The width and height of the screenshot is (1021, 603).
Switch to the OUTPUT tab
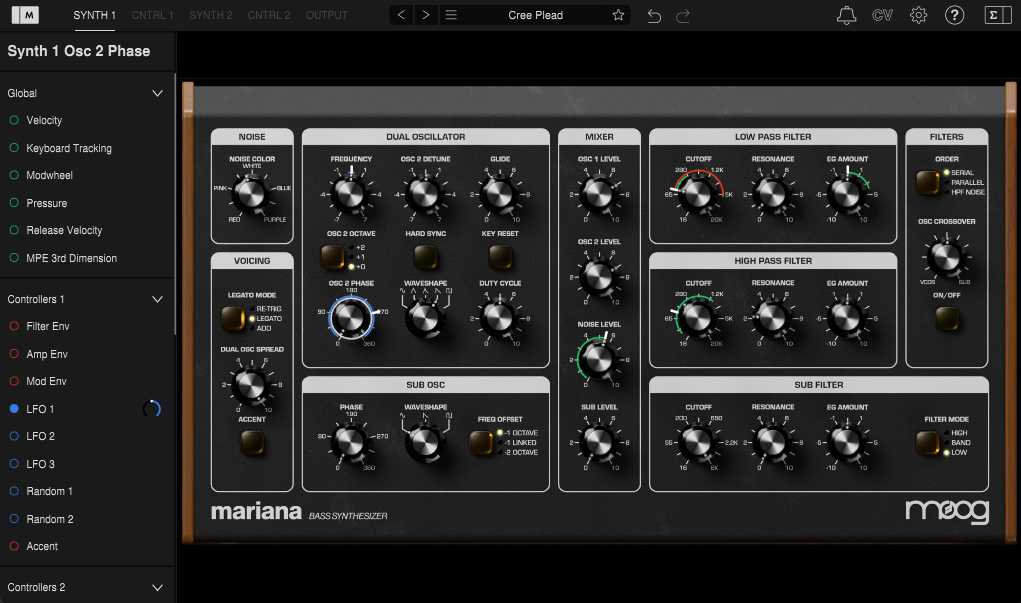click(327, 15)
